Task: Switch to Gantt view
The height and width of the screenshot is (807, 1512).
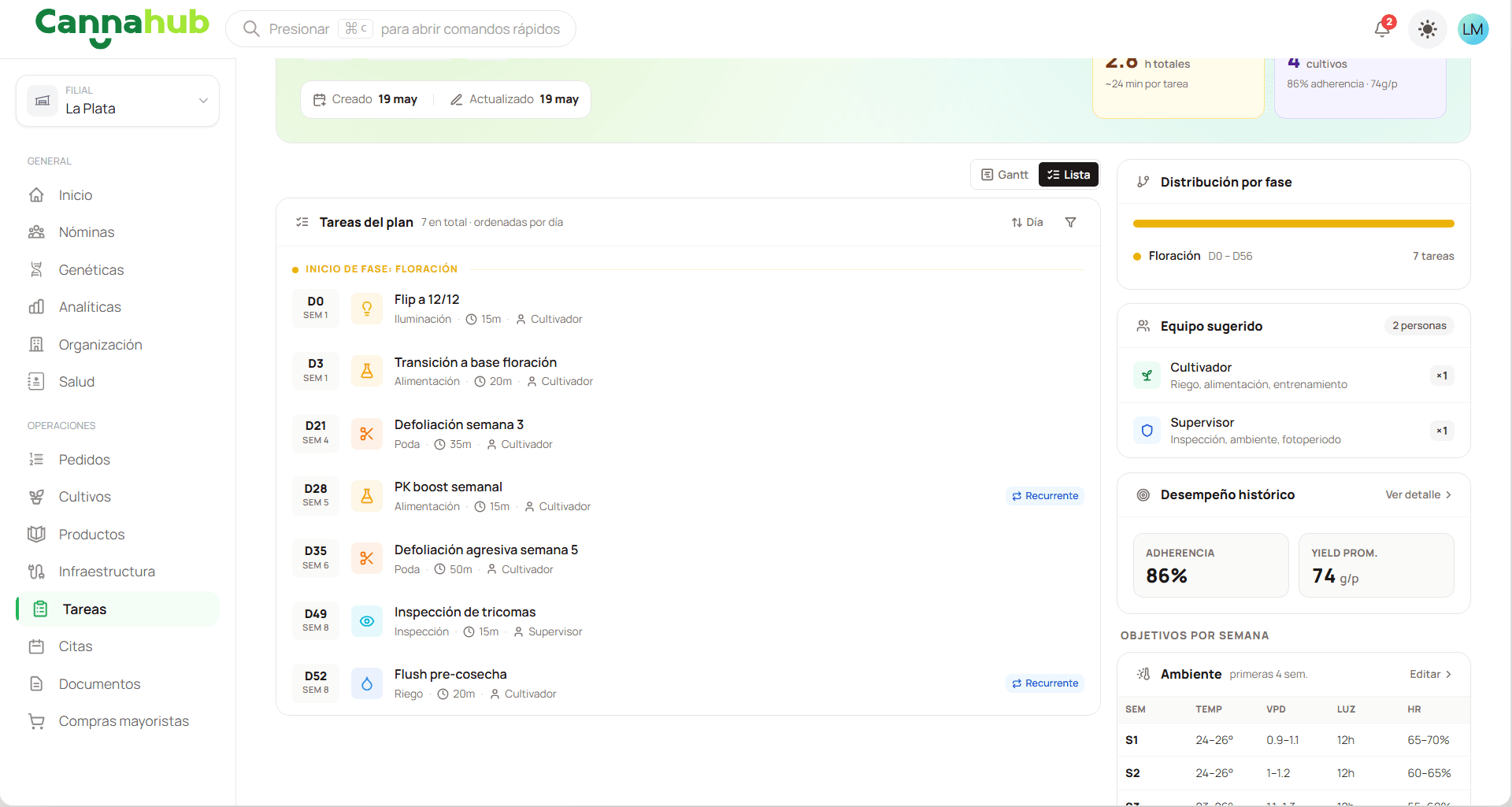Action: click(x=1005, y=175)
